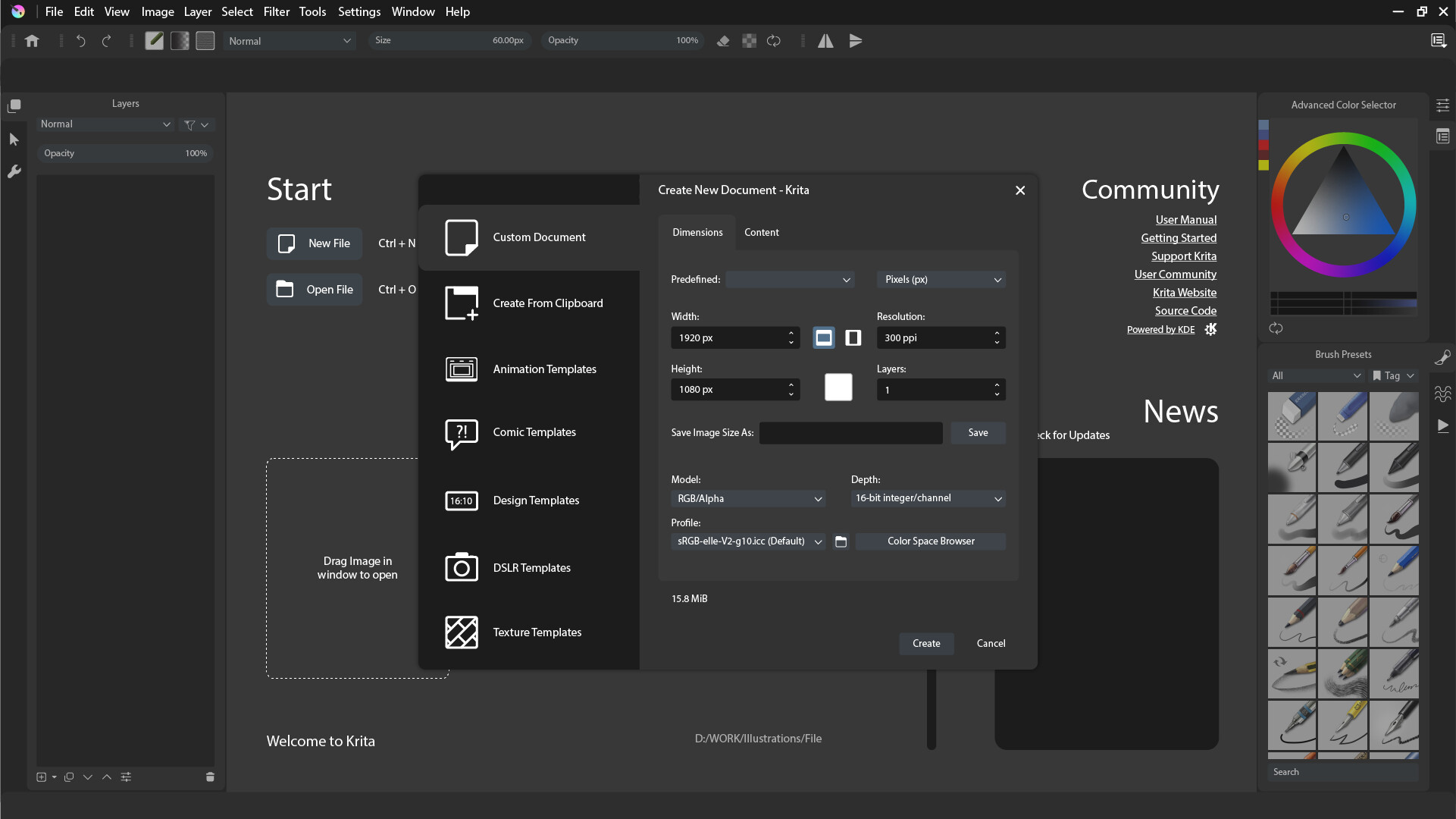1456x819 pixels.
Task: Open the fill gradients toolbar icon
Action: tap(180, 41)
